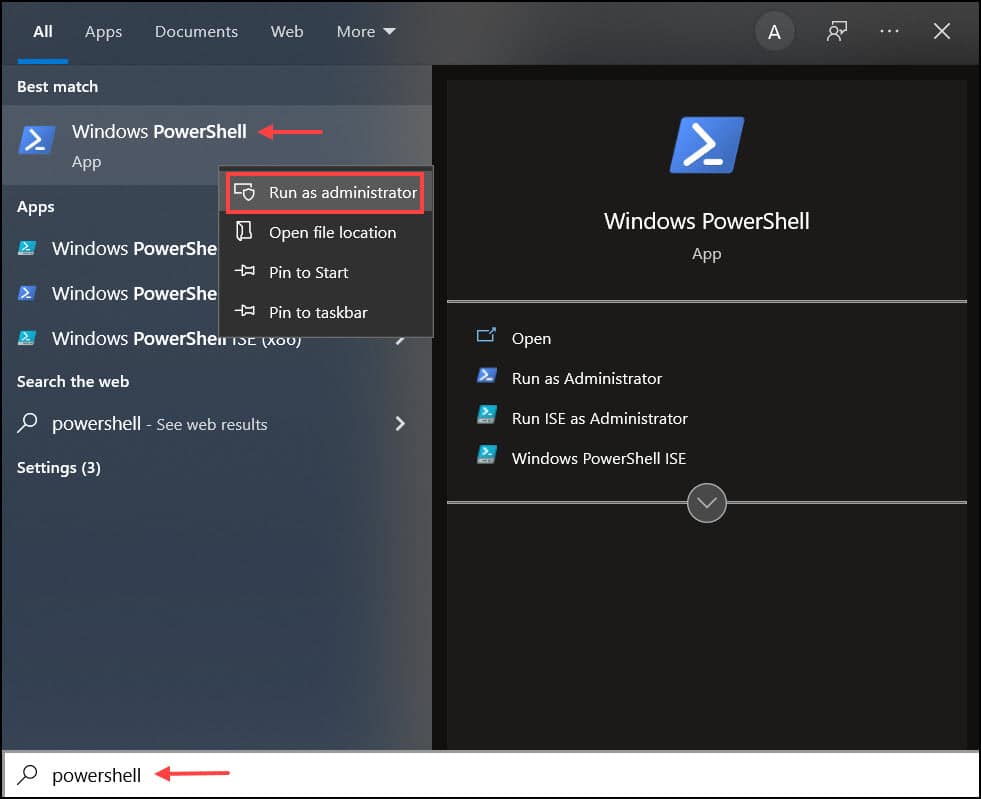The image size is (981, 799).
Task: Click the feedback icon near the top right
Action: click(836, 31)
